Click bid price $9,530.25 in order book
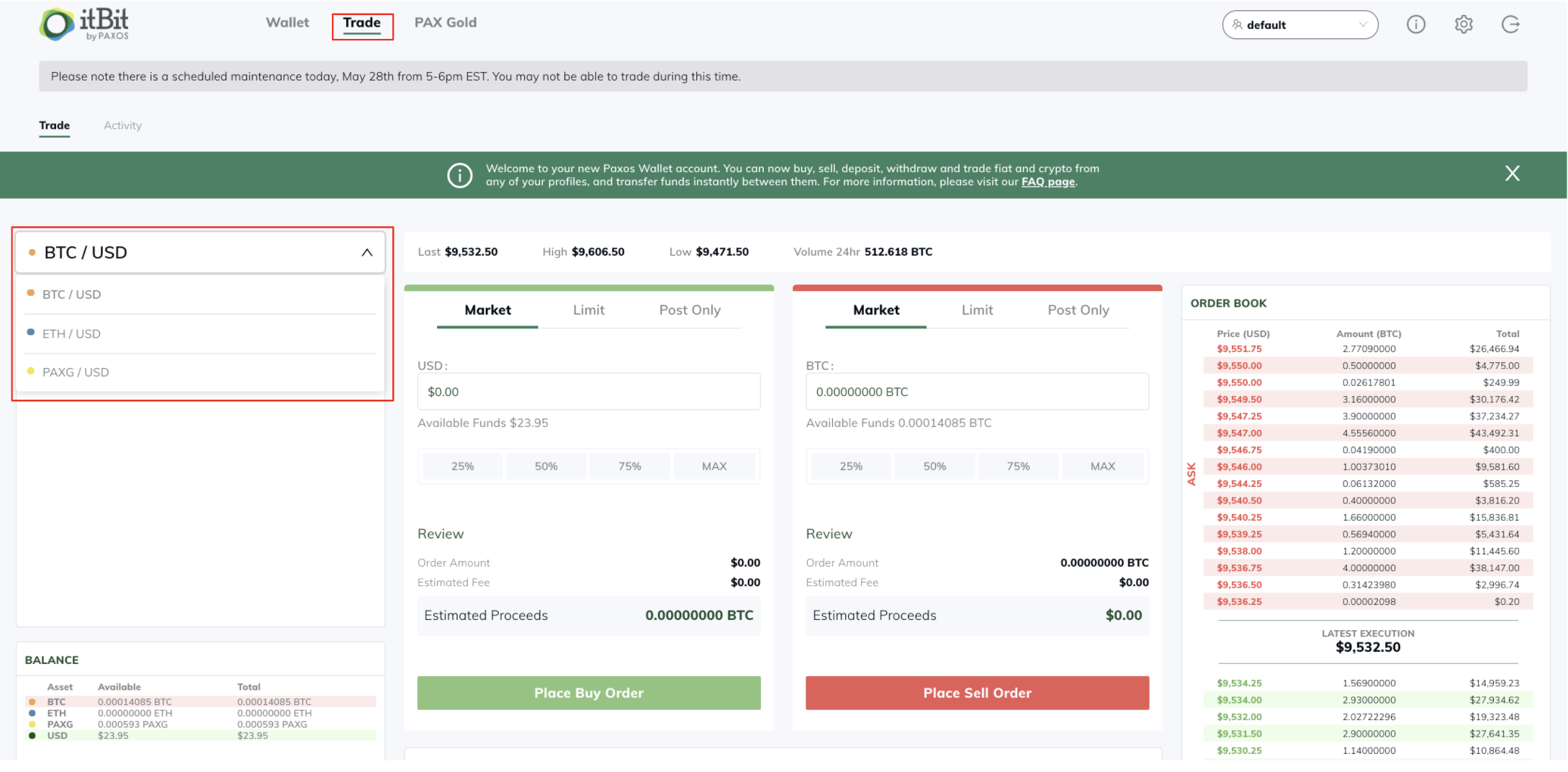Image resolution: width=1568 pixels, height=772 pixels. (1239, 751)
